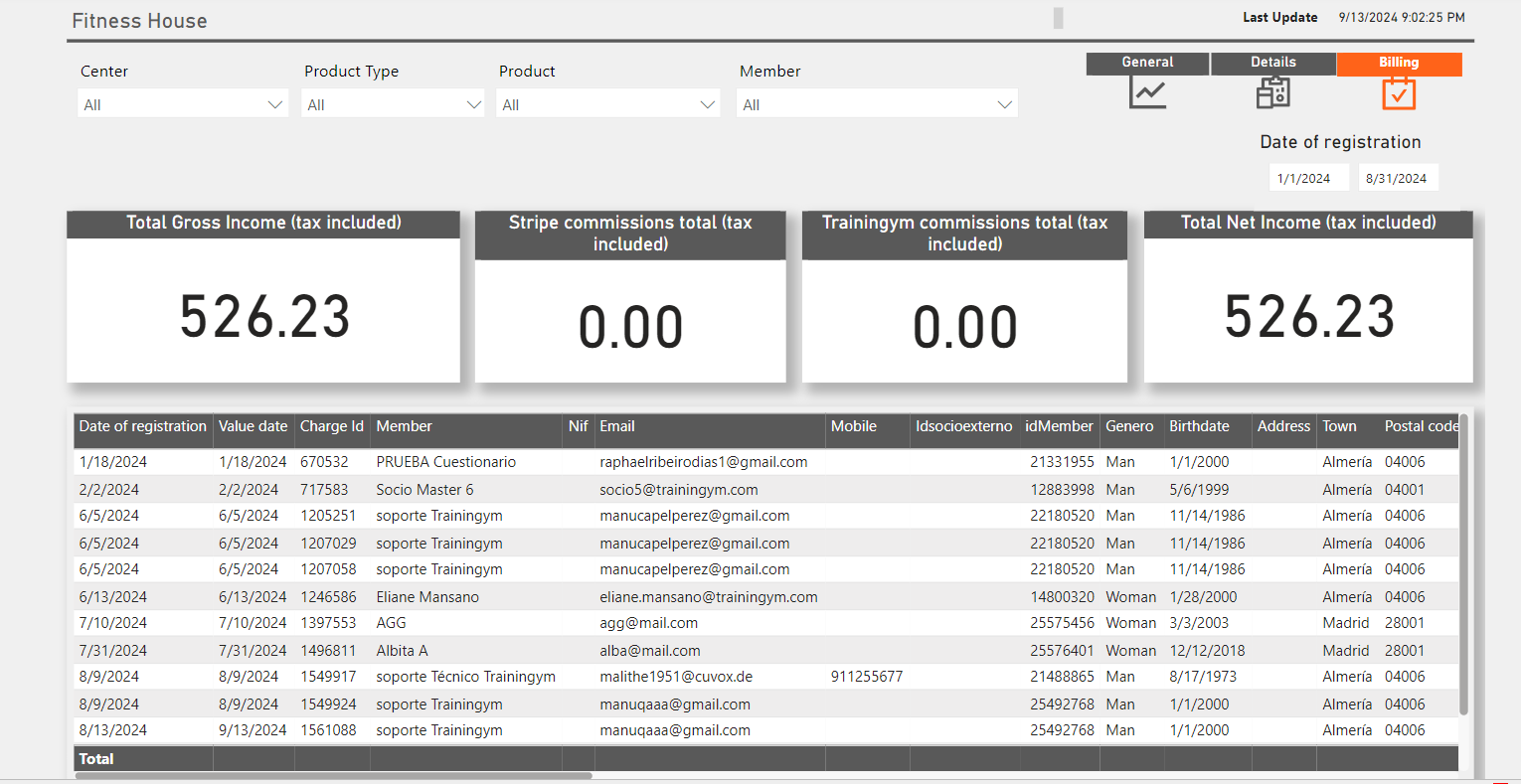Sort by Date of registration column header
The height and width of the screenshot is (784, 1521).
point(143,426)
